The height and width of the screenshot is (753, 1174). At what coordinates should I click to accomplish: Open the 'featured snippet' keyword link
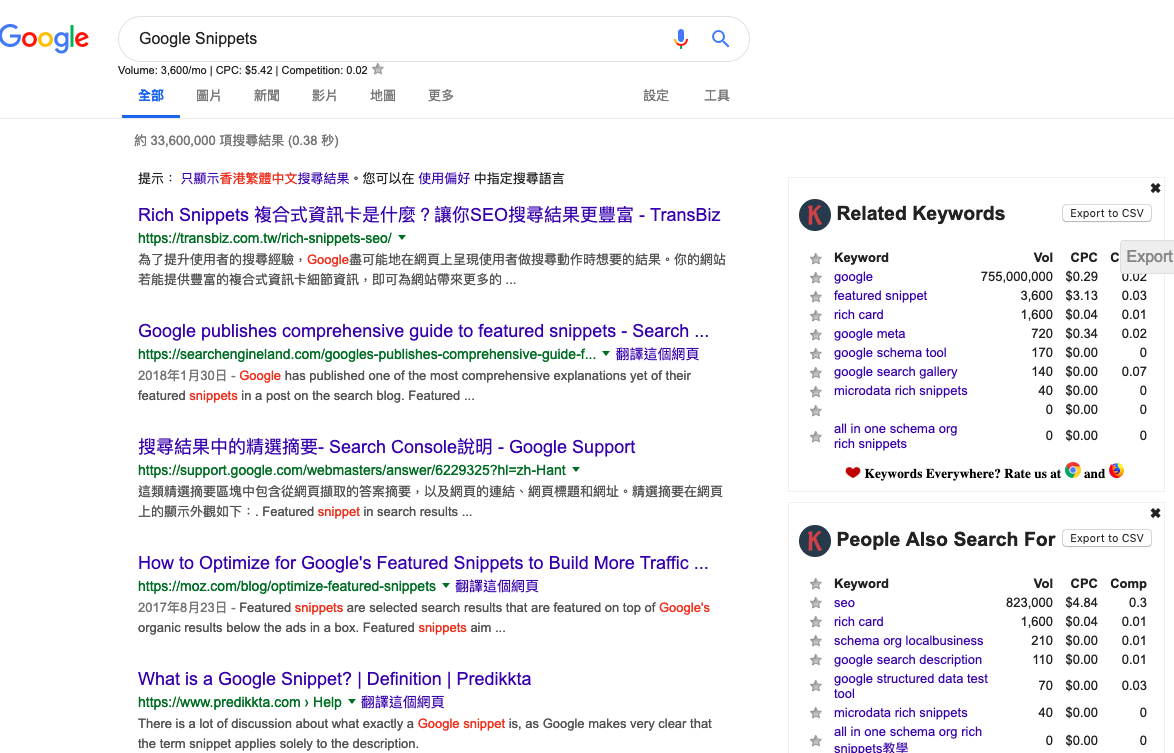(x=880, y=296)
